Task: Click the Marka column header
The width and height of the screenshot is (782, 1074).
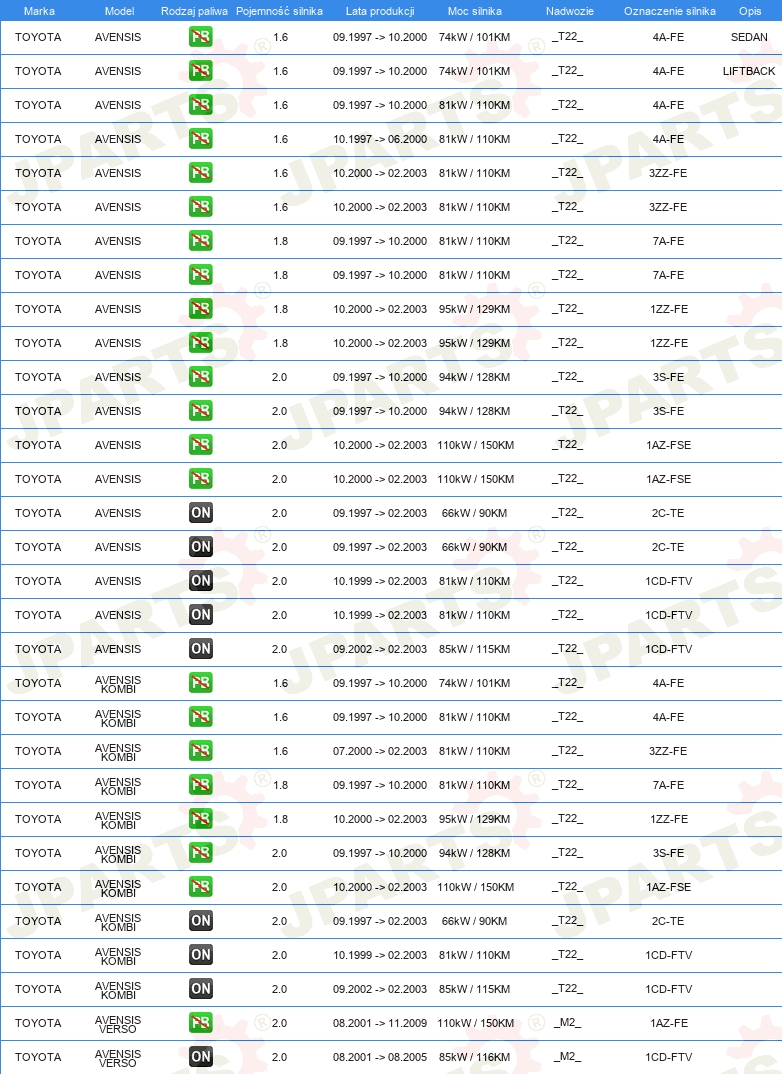Action: (x=39, y=11)
